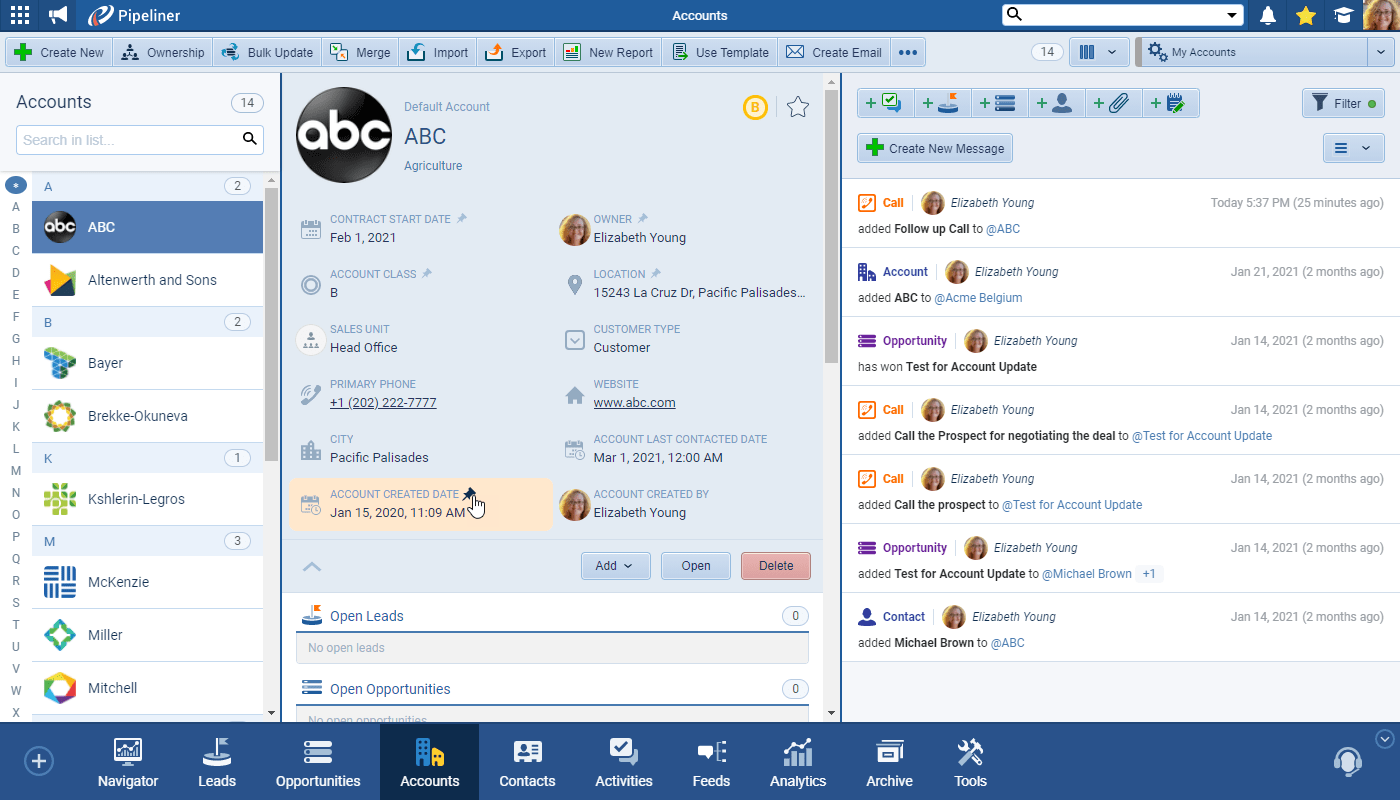The height and width of the screenshot is (800, 1400).
Task: Click the notifications bell icon
Action: (1268, 15)
